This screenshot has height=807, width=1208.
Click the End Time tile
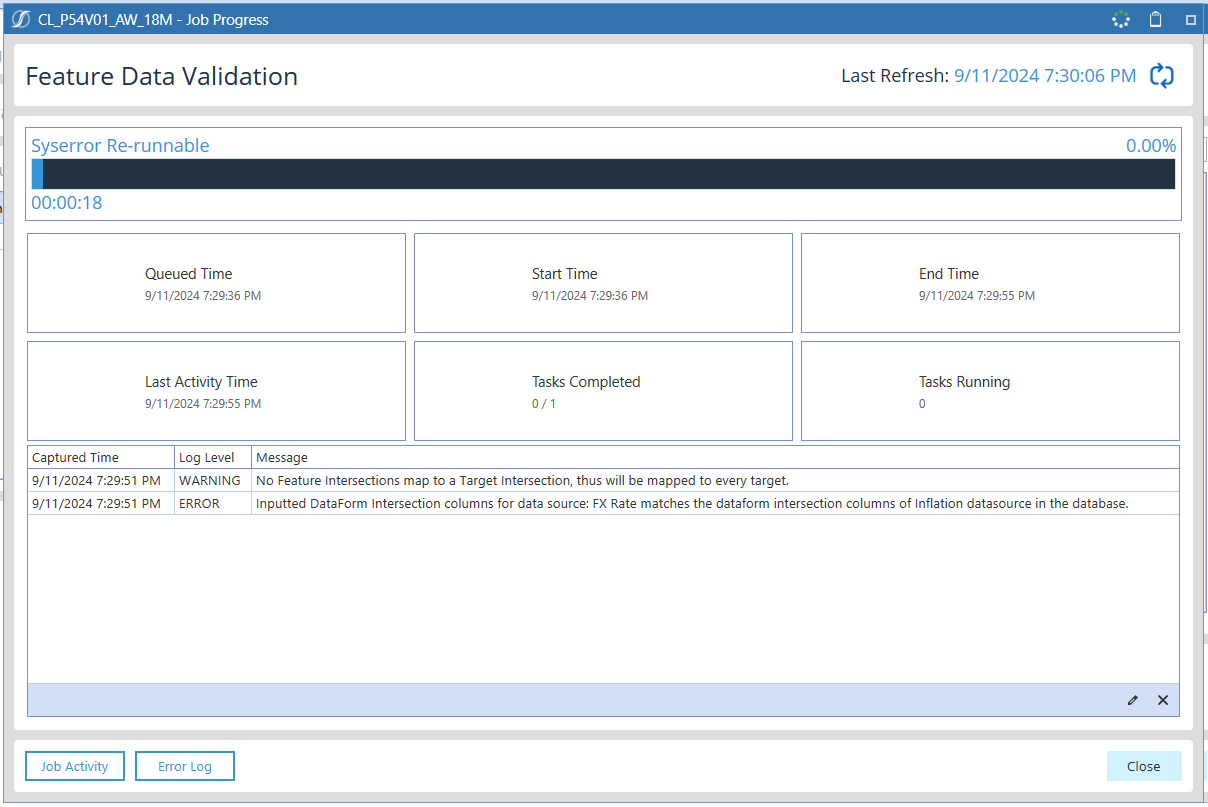990,283
